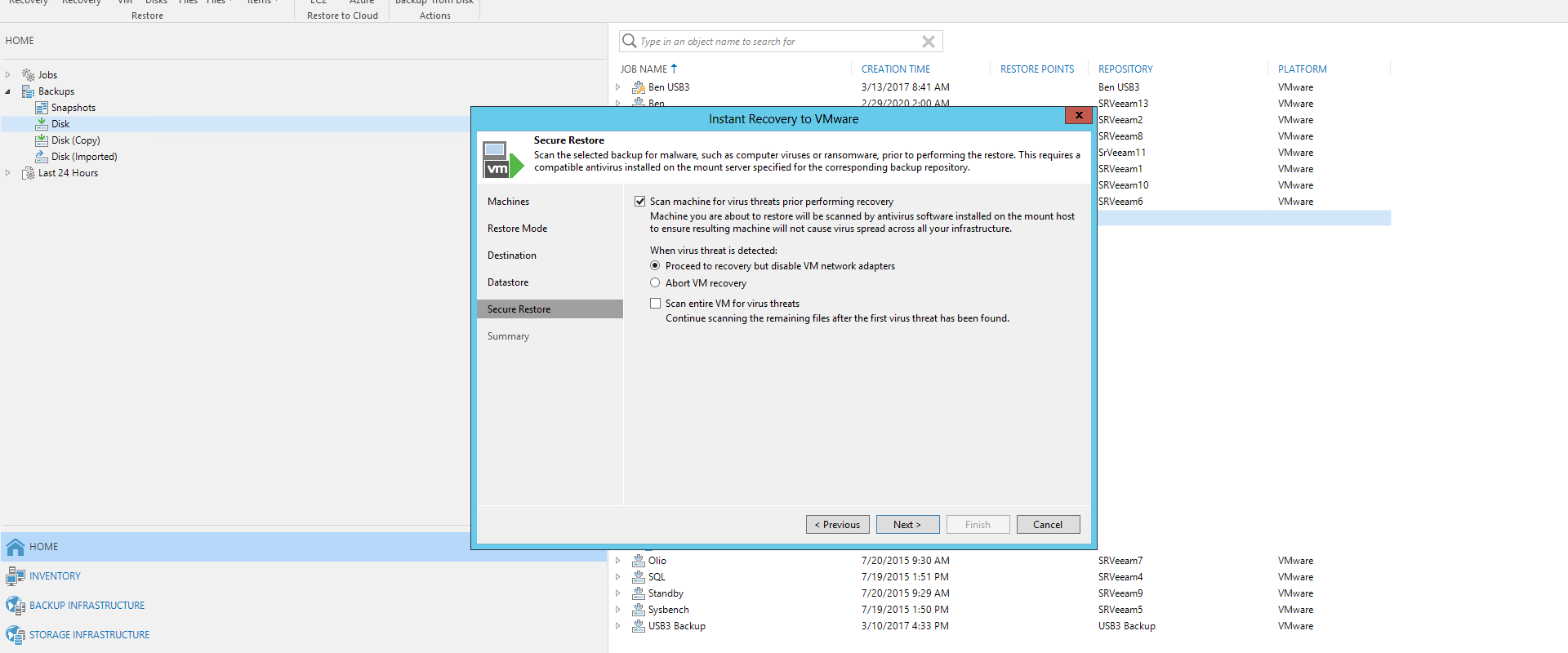Click the Disk (Copy) icon
The width and height of the screenshot is (1568, 653).
42,140
